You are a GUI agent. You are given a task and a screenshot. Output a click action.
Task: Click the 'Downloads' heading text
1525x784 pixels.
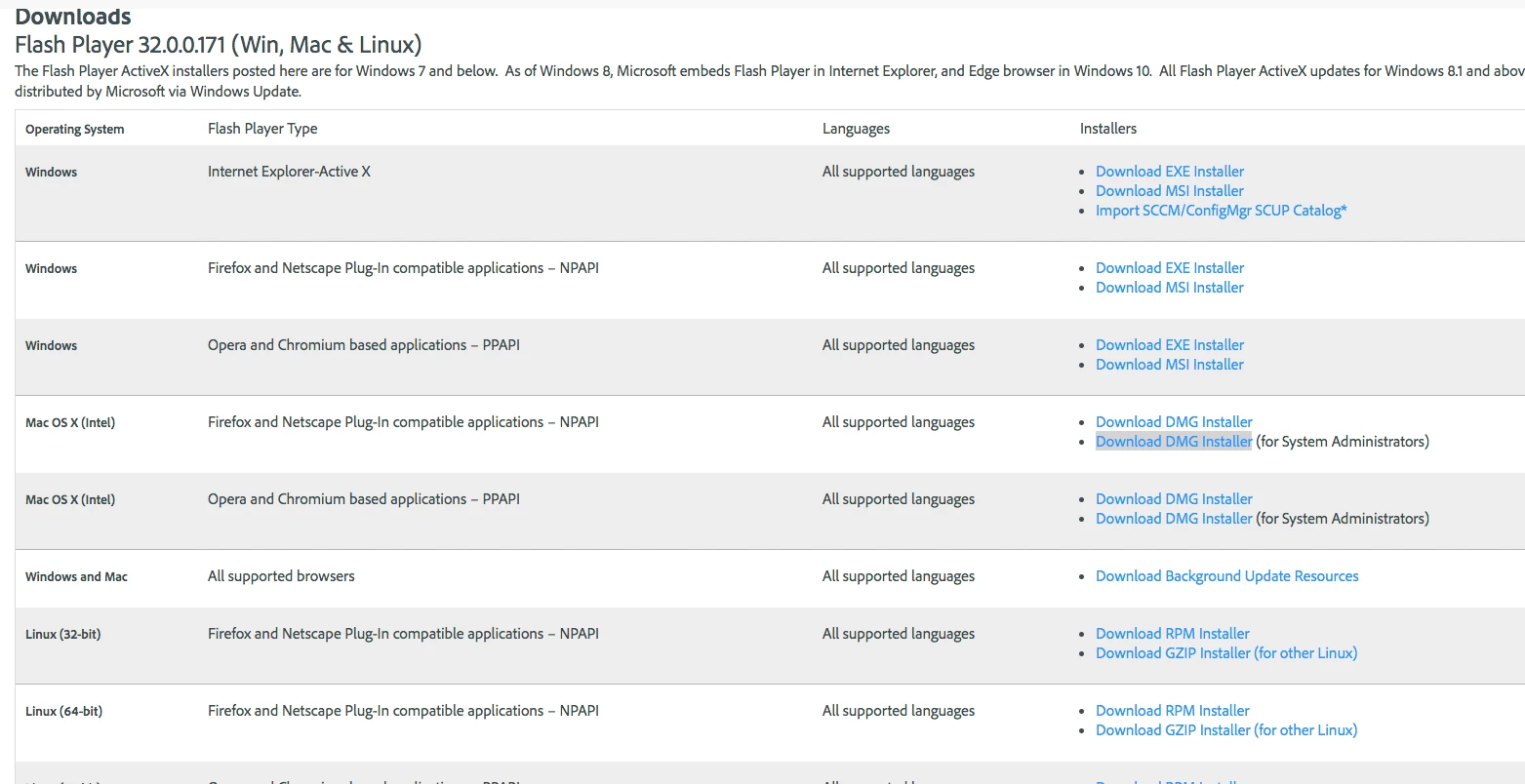pos(73,17)
